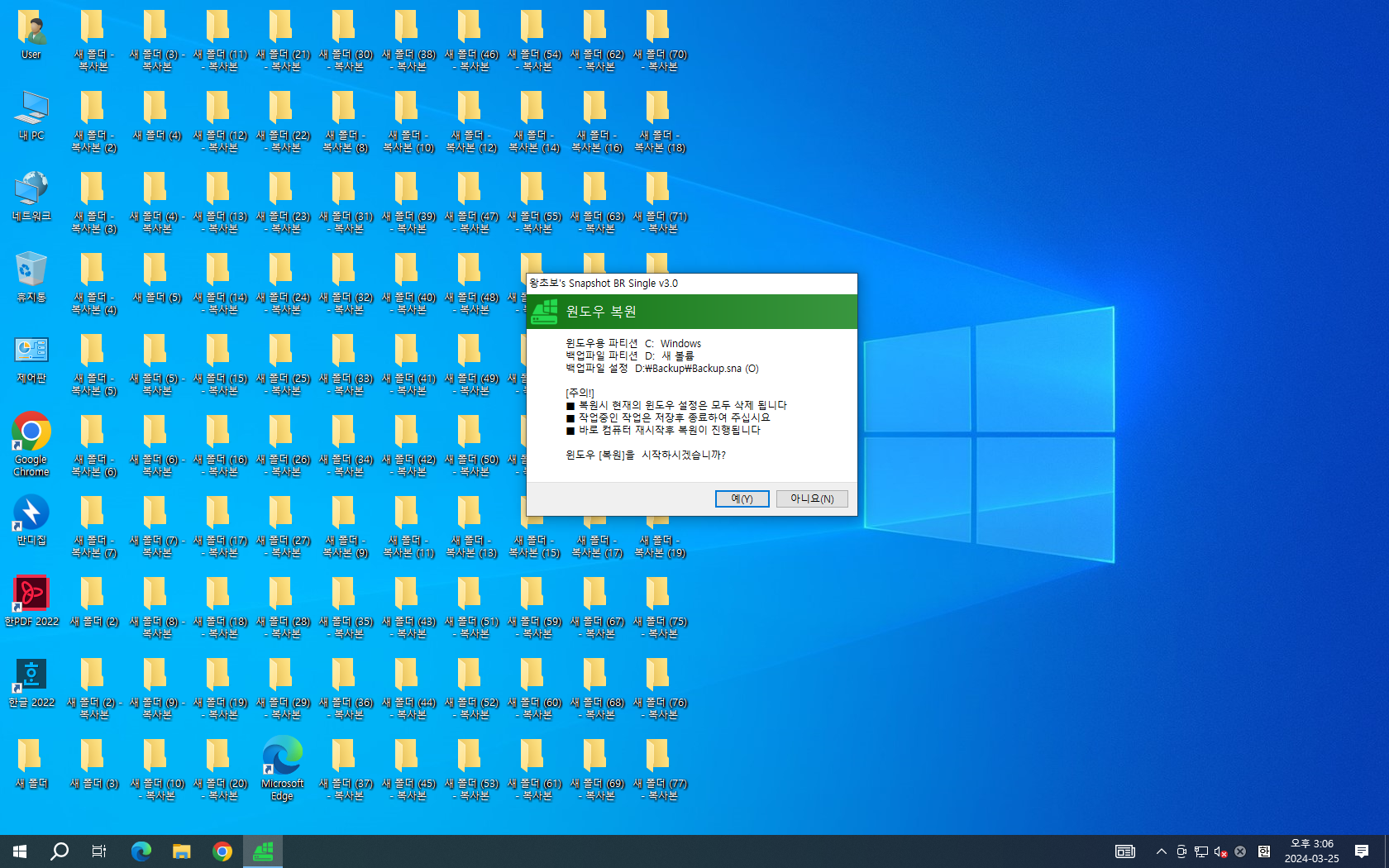
Task: Select 새 폴더 (70) - 복사본 folder
Action: pos(660,40)
